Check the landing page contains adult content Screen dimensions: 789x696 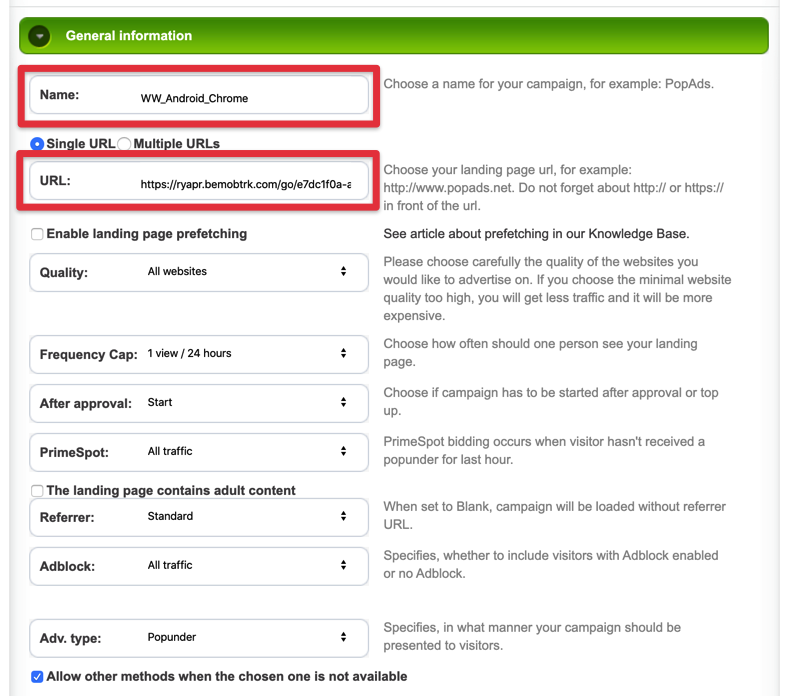tap(37, 491)
